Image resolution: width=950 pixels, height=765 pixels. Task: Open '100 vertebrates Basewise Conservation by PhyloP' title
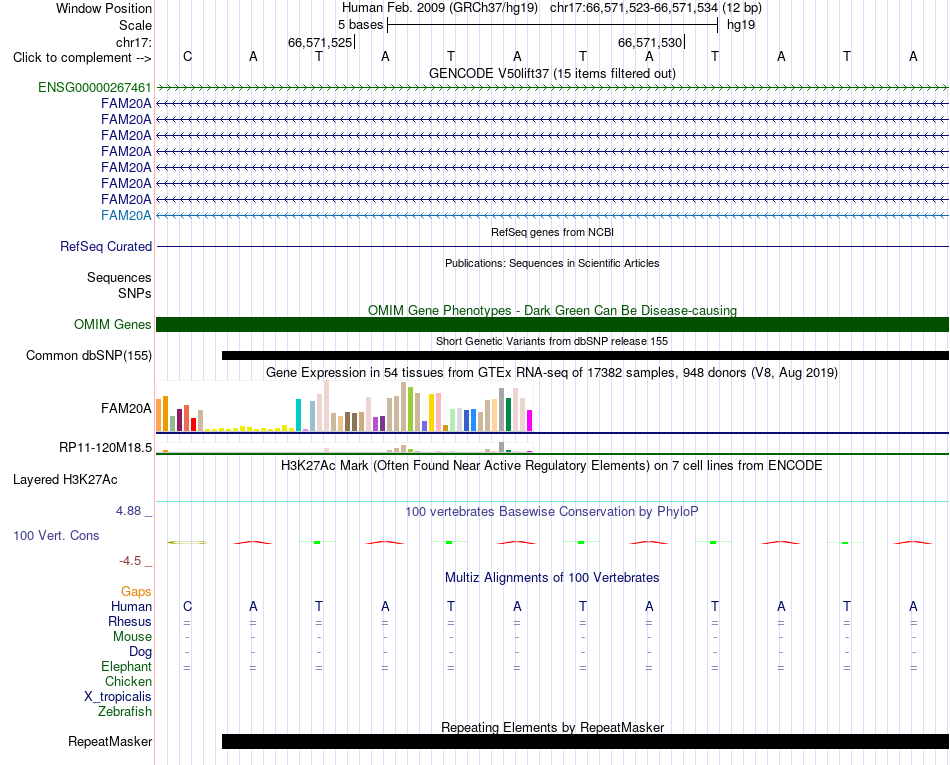coord(552,511)
